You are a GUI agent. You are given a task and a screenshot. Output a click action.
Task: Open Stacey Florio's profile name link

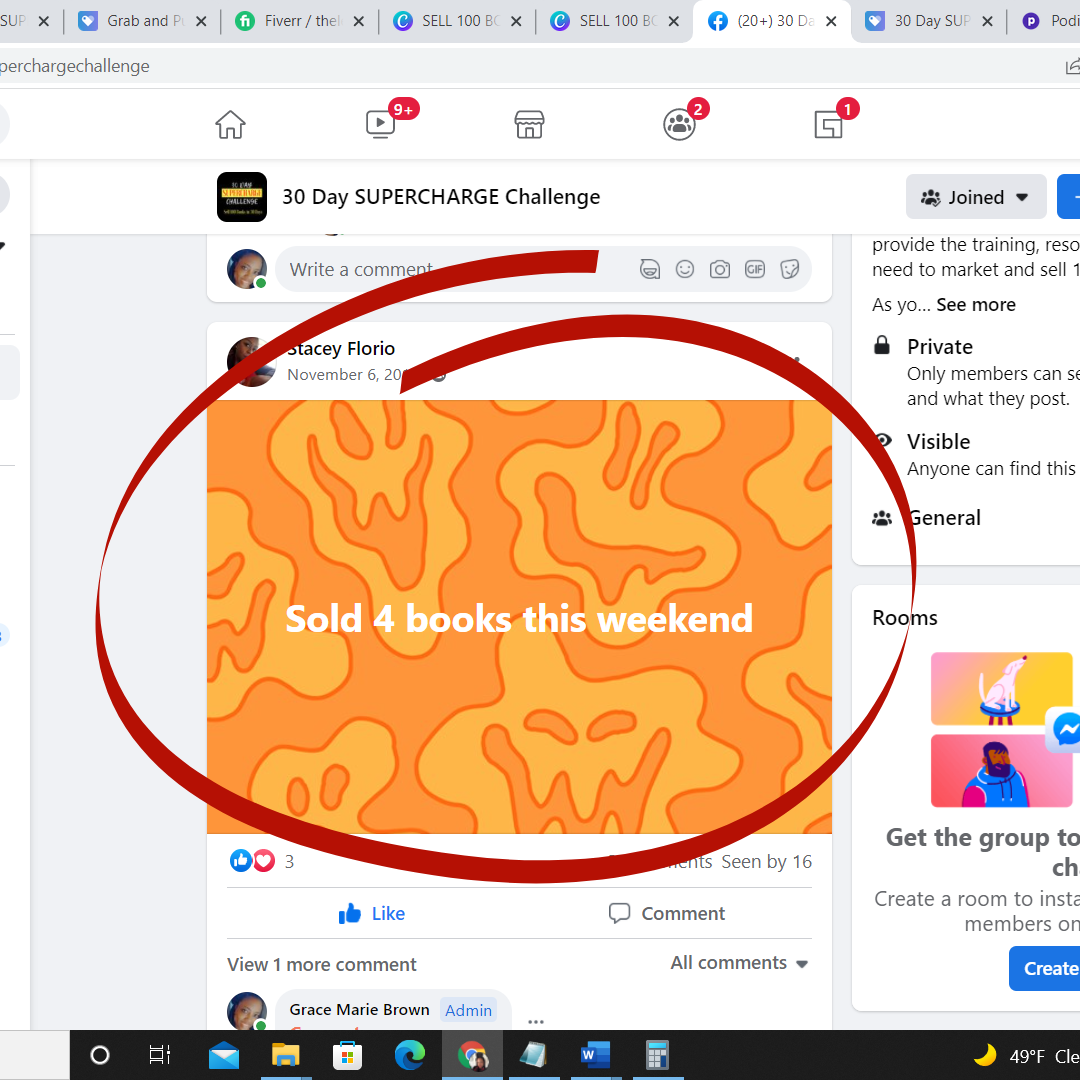[341, 349]
